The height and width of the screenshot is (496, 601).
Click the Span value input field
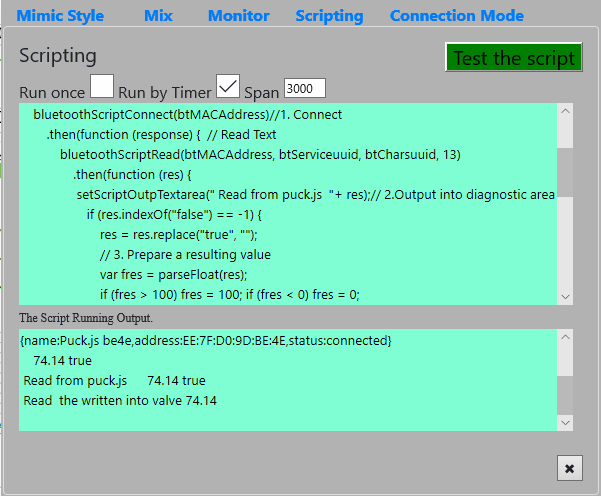[x=305, y=88]
